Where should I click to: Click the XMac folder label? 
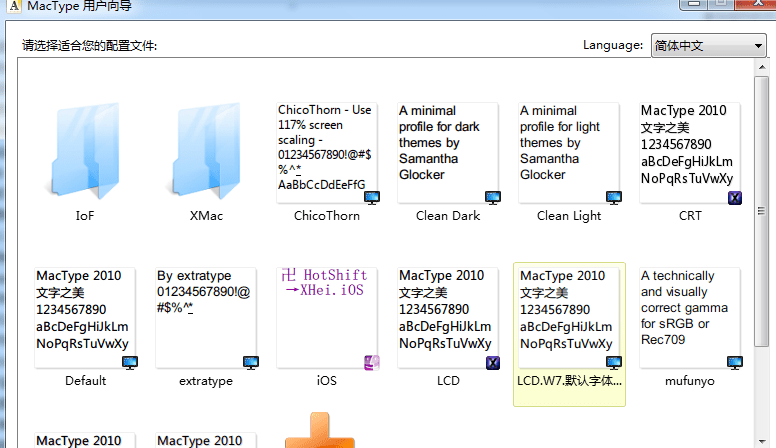[x=206, y=216]
